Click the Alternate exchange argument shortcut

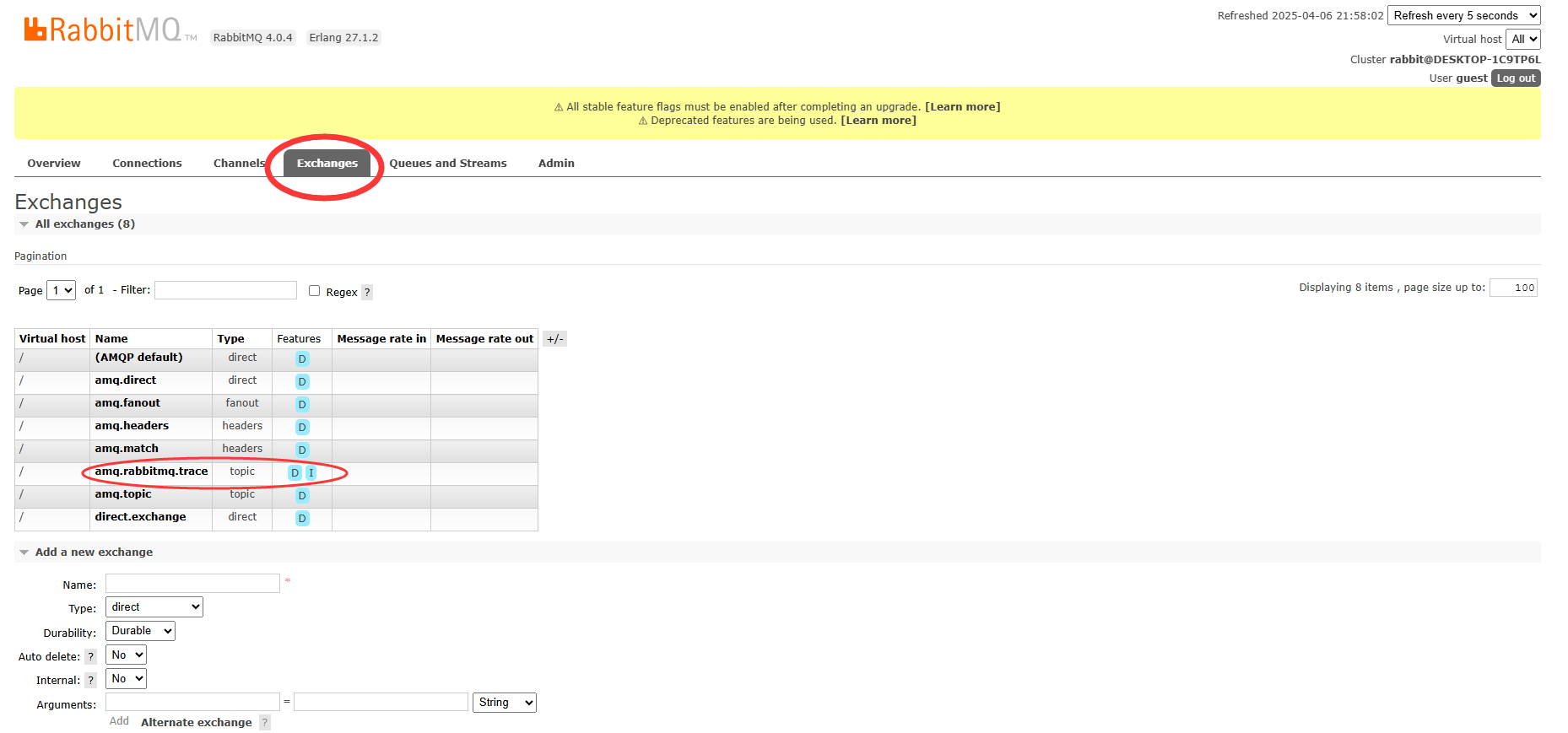pyautogui.click(x=197, y=722)
